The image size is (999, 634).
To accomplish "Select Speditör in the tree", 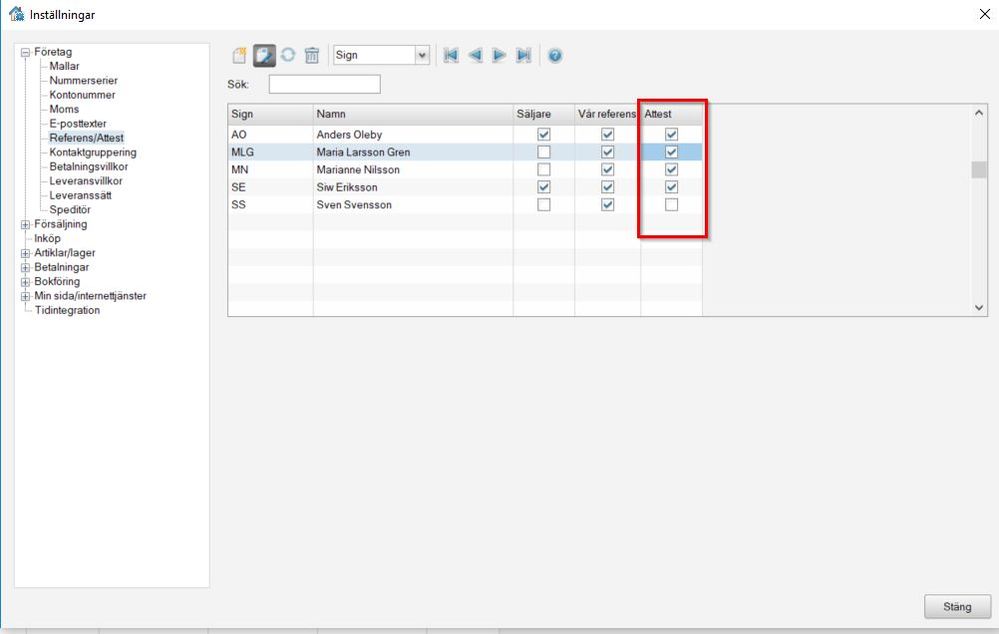I will (70, 210).
